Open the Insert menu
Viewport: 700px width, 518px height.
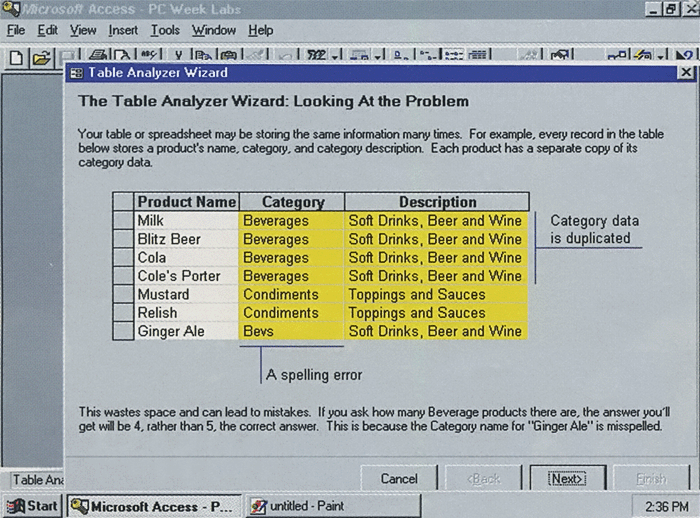124,30
